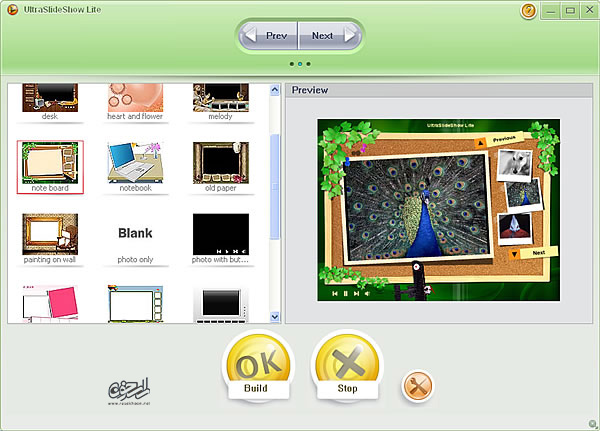Select the white horse photo in the preview
The image size is (600, 431).
(x=515, y=165)
